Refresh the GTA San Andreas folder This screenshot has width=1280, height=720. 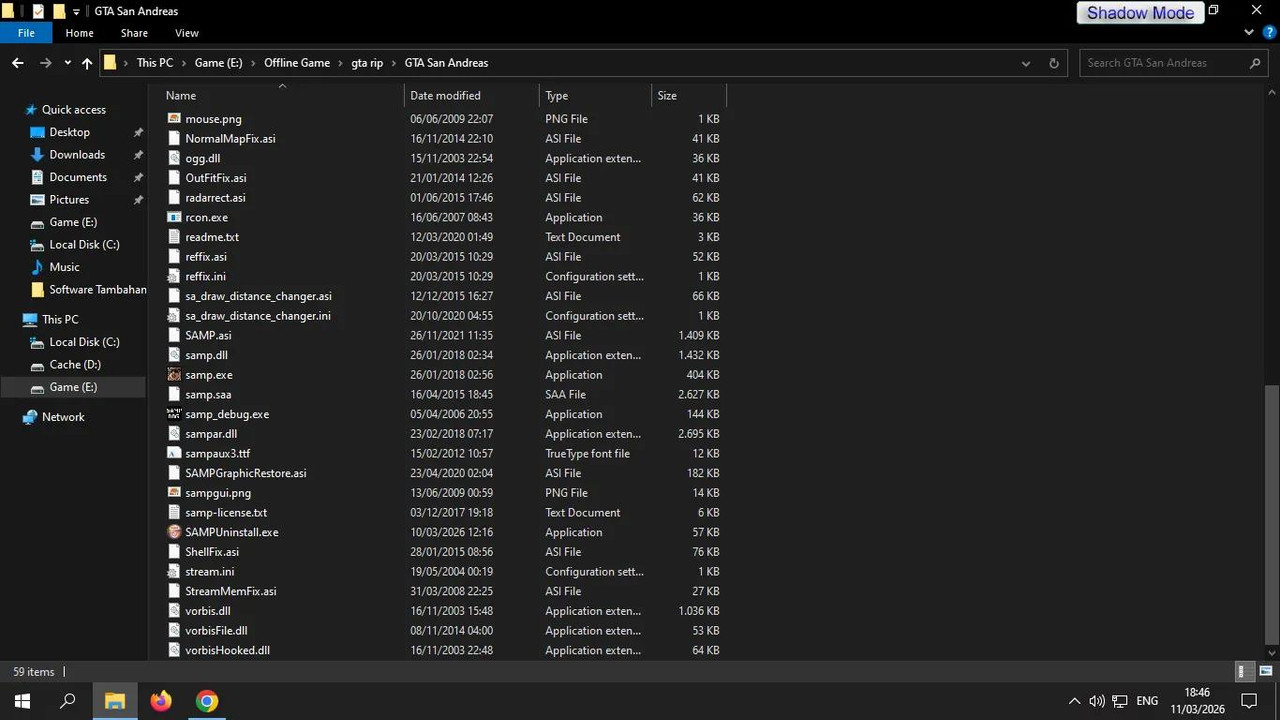[1053, 63]
